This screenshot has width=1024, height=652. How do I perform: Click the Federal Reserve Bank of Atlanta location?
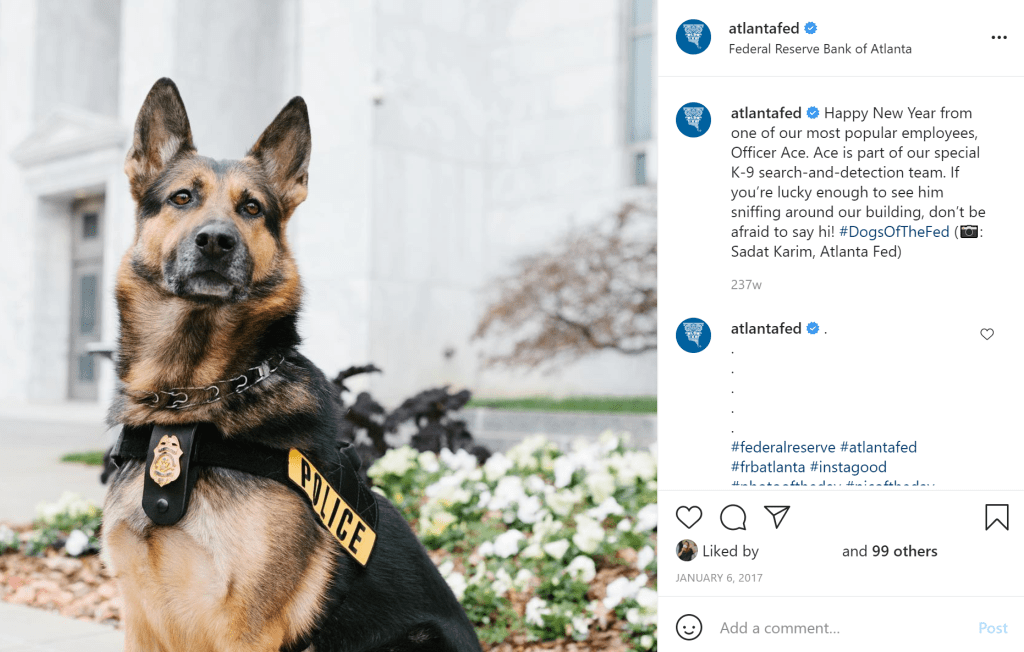820,49
